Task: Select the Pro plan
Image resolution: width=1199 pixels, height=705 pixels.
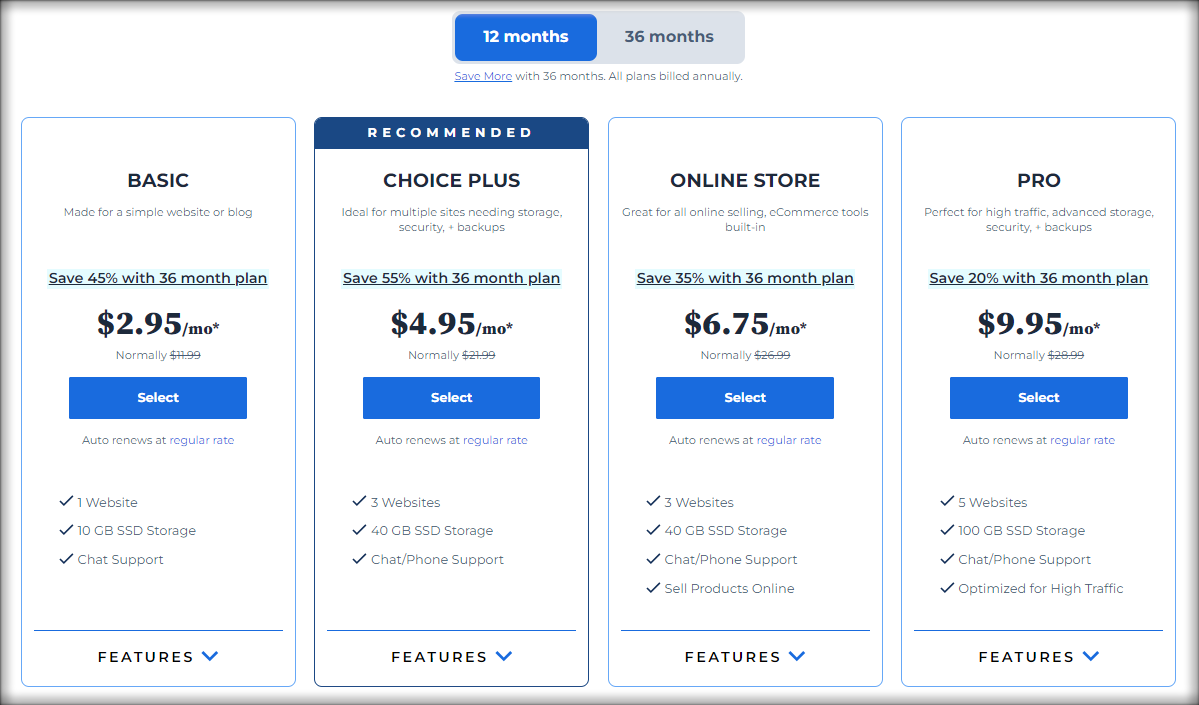Action: click(x=1038, y=398)
